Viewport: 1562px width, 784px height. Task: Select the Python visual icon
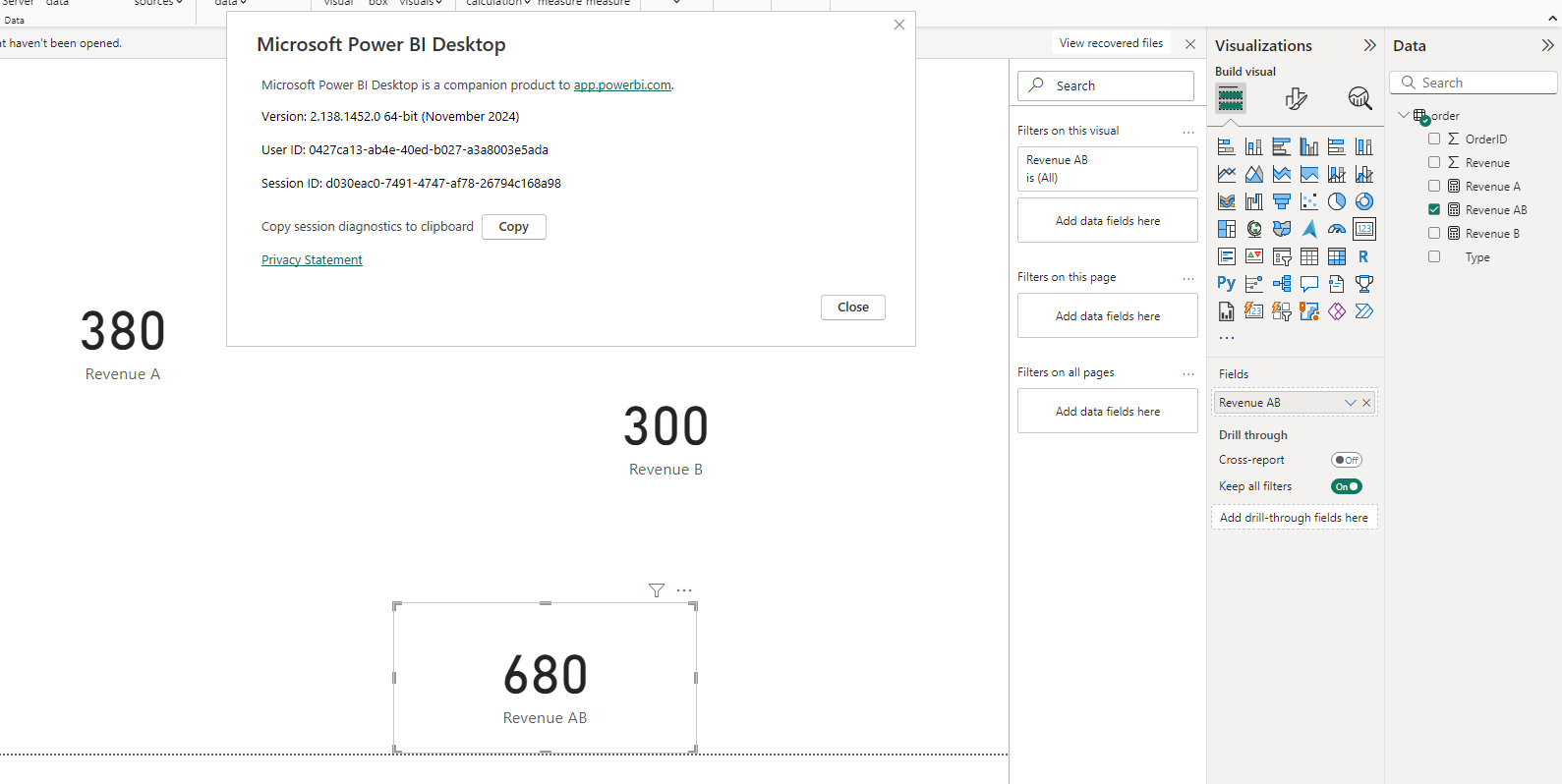coord(1226,284)
